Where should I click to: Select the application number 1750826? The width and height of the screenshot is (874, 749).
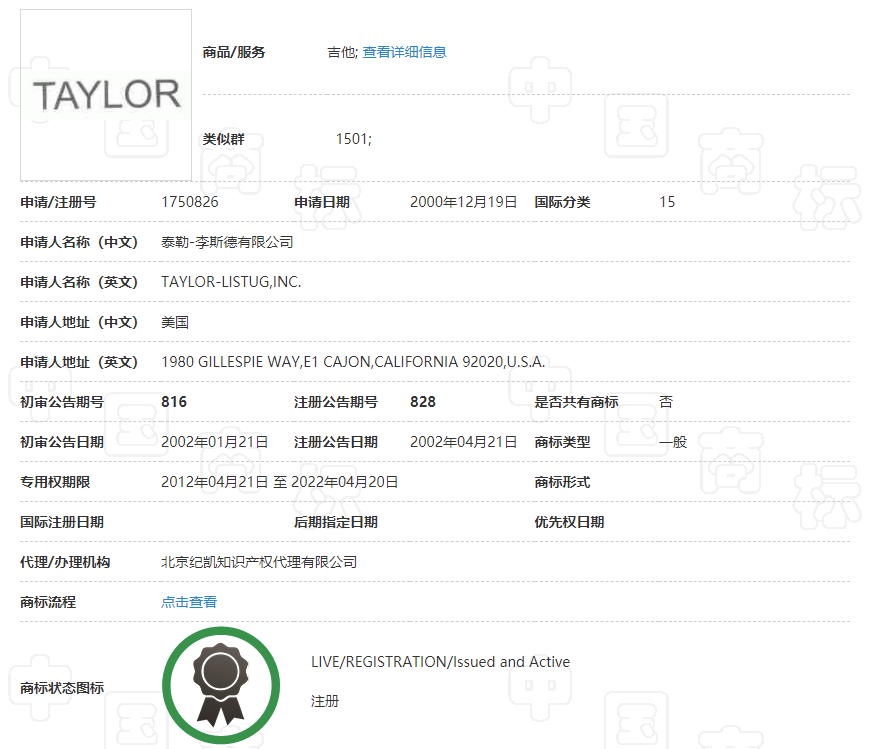tap(190, 202)
